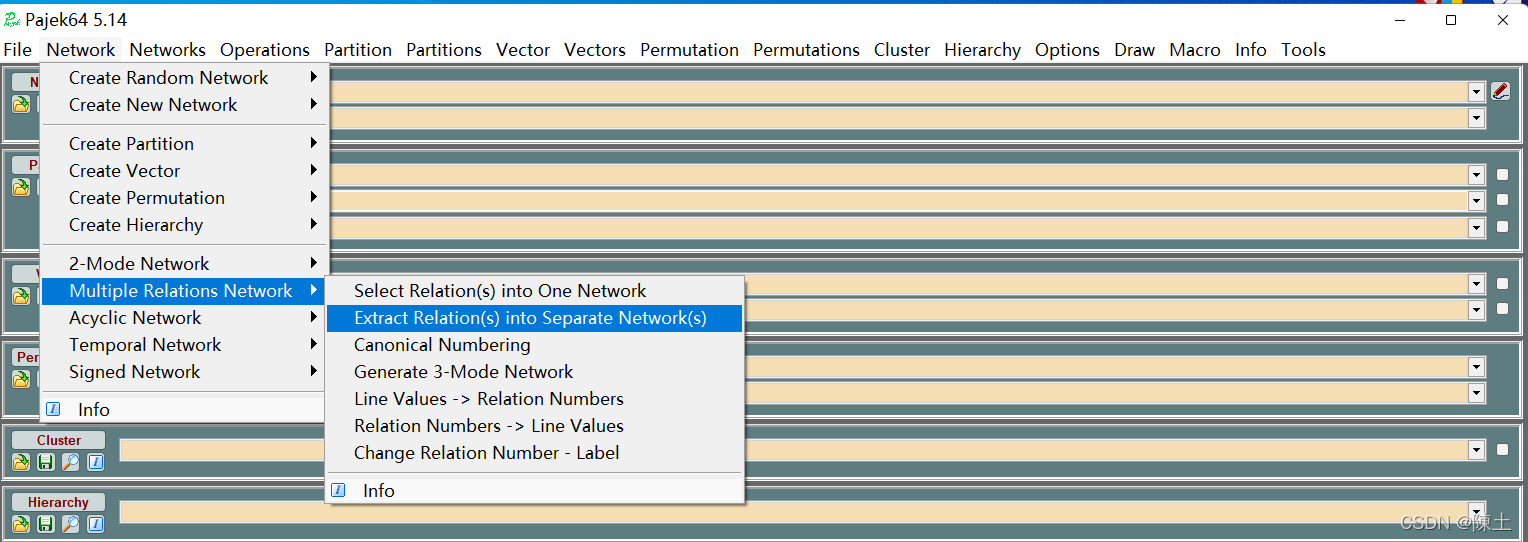Tick the checkbox on the third Partition row
This screenshot has width=1528, height=542.
pos(1502,227)
